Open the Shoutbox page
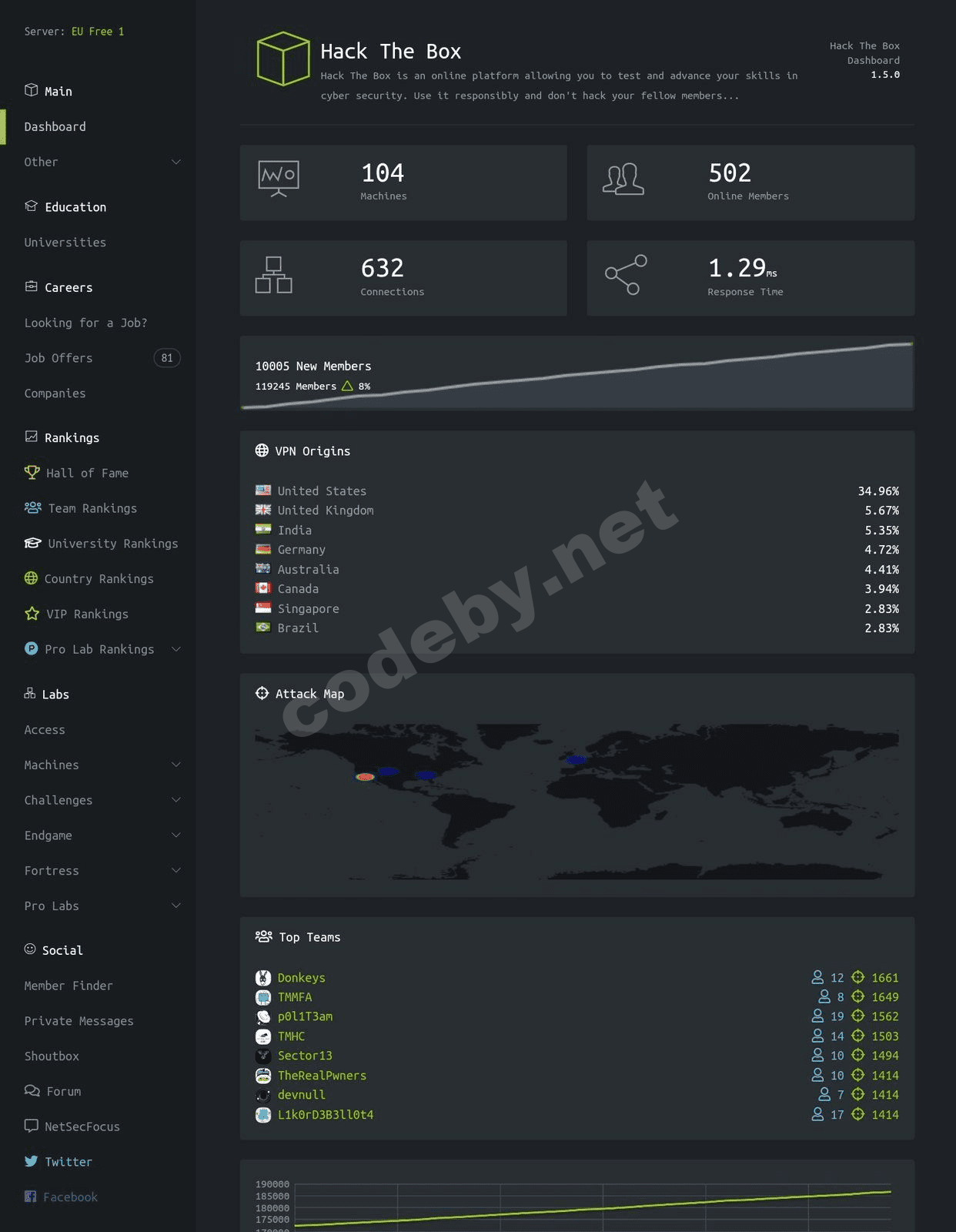 pos(52,1056)
